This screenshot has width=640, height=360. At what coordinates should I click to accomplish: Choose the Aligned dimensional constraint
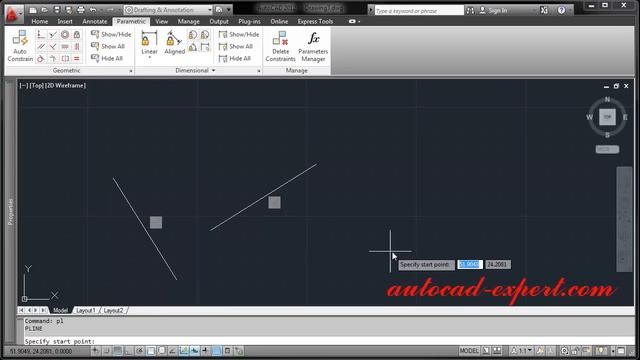pos(174,42)
